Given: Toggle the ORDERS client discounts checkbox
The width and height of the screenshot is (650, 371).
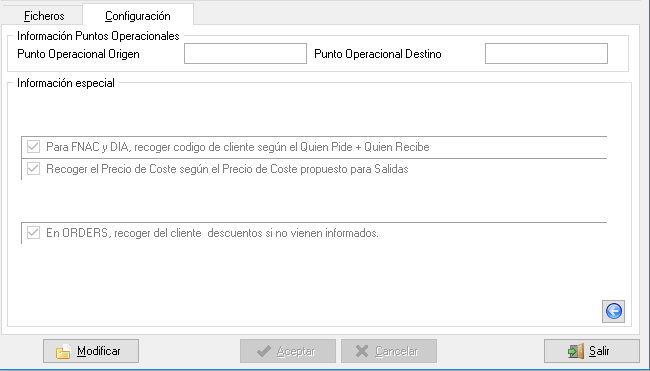Looking at the screenshot, I should pyautogui.click(x=33, y=233).
